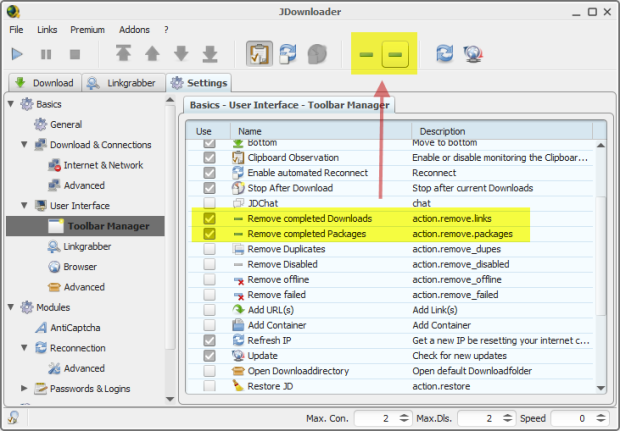Uncheck Clipboard Observation Use checkbox

coord(209,157)
